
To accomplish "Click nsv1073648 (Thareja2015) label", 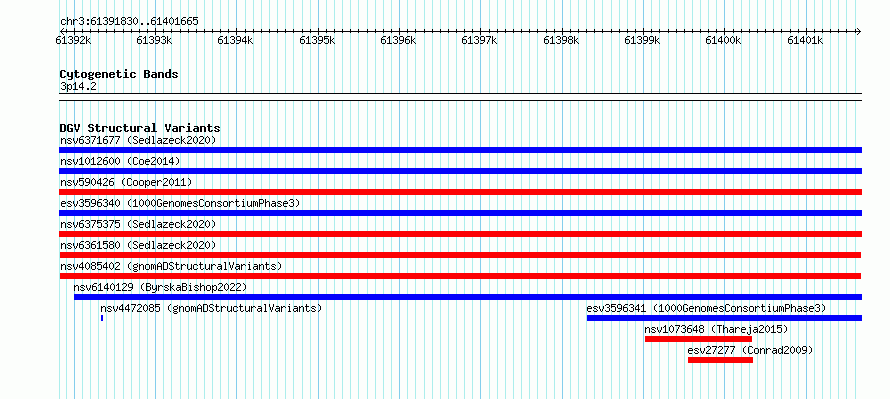I will click(716, 329).
